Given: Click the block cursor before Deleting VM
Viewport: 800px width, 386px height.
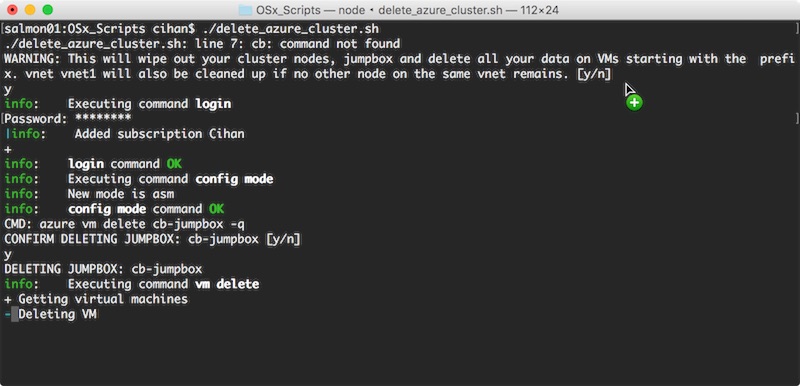Looking at the screenshot, I should point(14,314).
